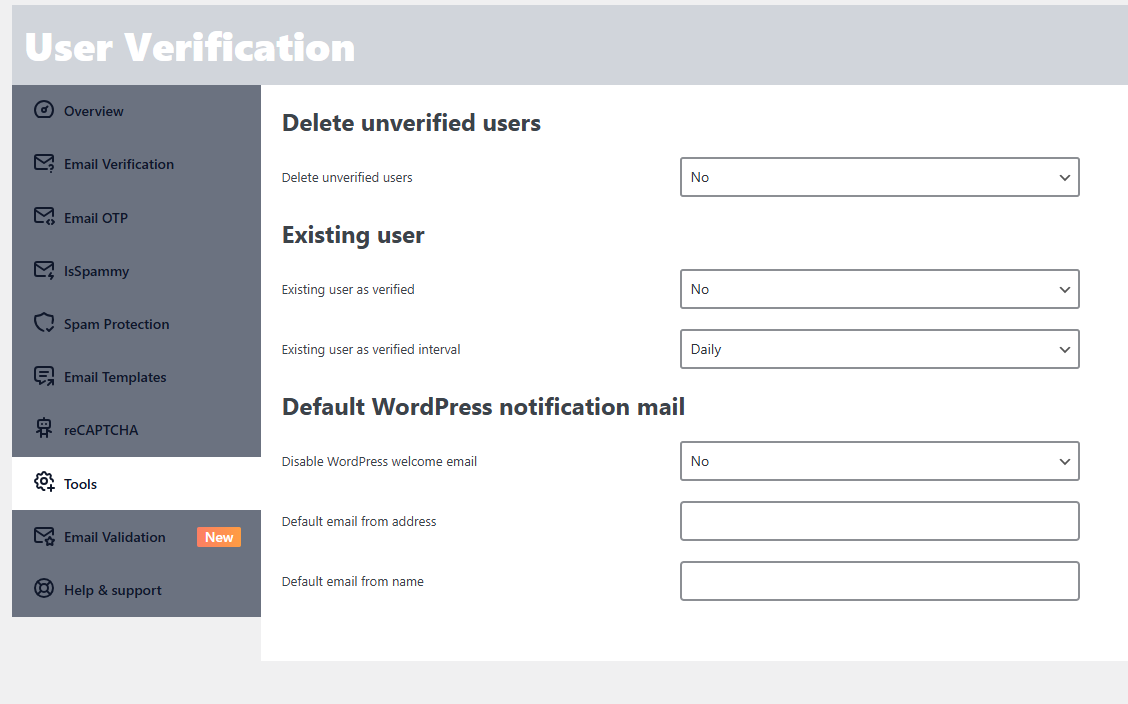Click the Tools gear icon
The image size is (1128, 704).
pyautogui.click(x=44, y=483)
